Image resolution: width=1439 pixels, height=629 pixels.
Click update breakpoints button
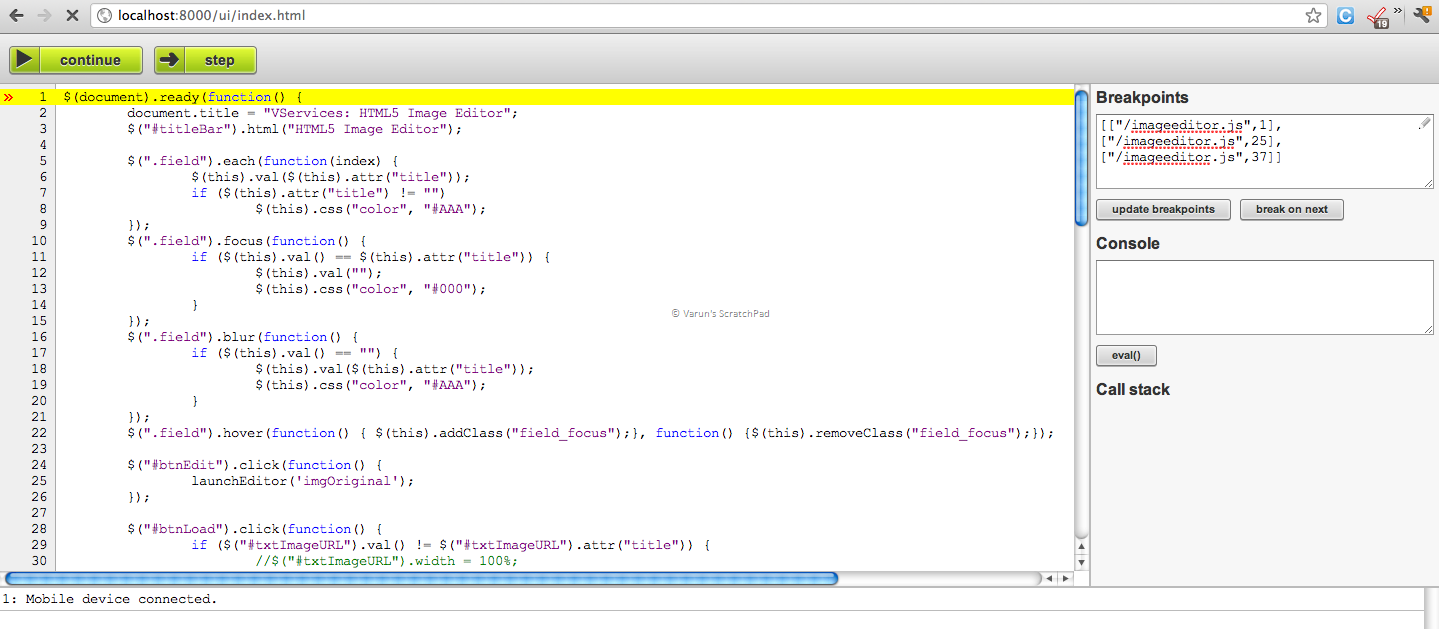pos(1163,210)
